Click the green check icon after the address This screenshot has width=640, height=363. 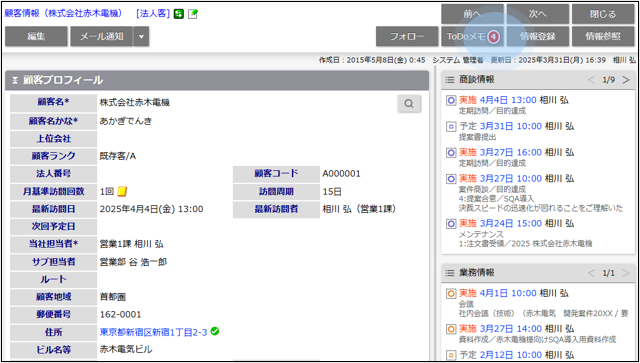[x=215, y=332]
